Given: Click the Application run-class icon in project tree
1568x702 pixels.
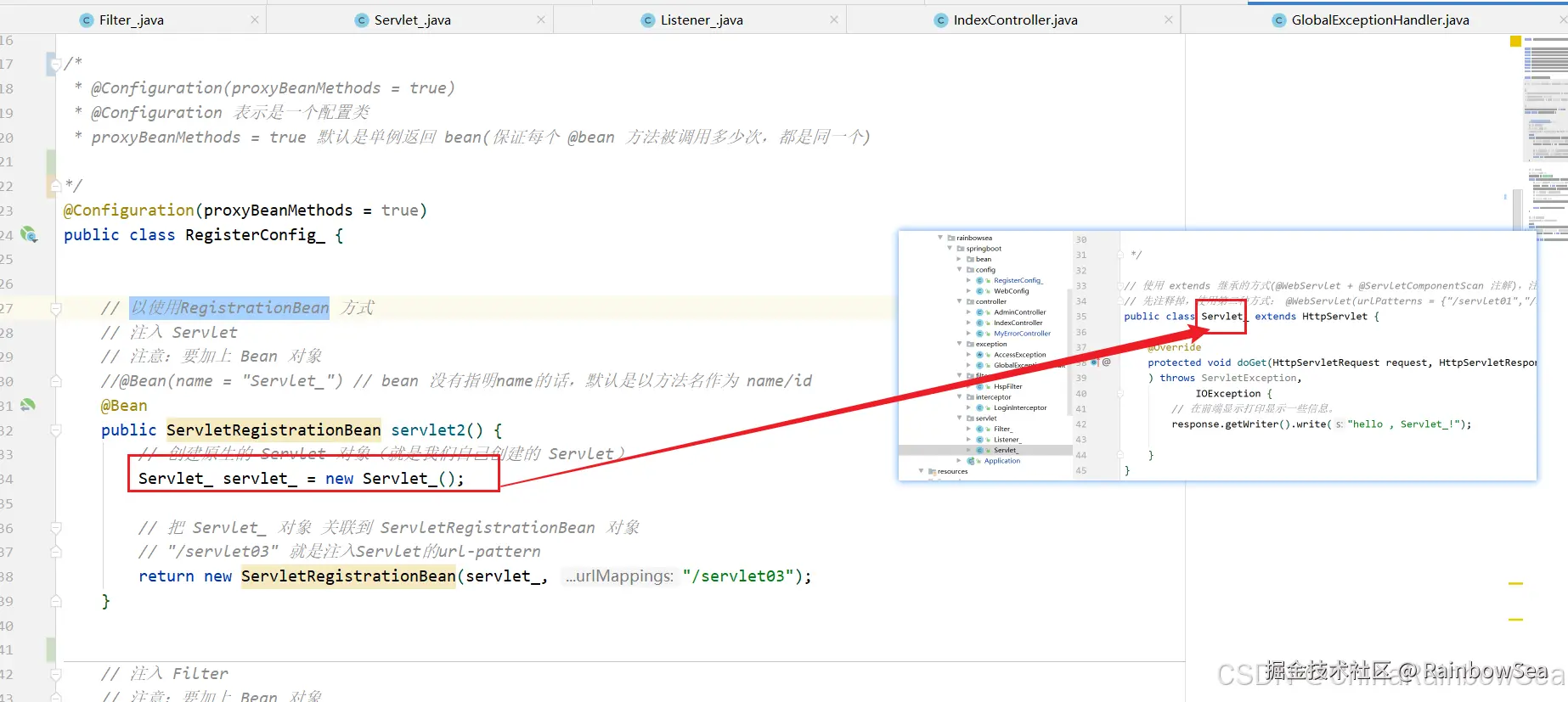Looking at the screenshot, I should [971, 461].
